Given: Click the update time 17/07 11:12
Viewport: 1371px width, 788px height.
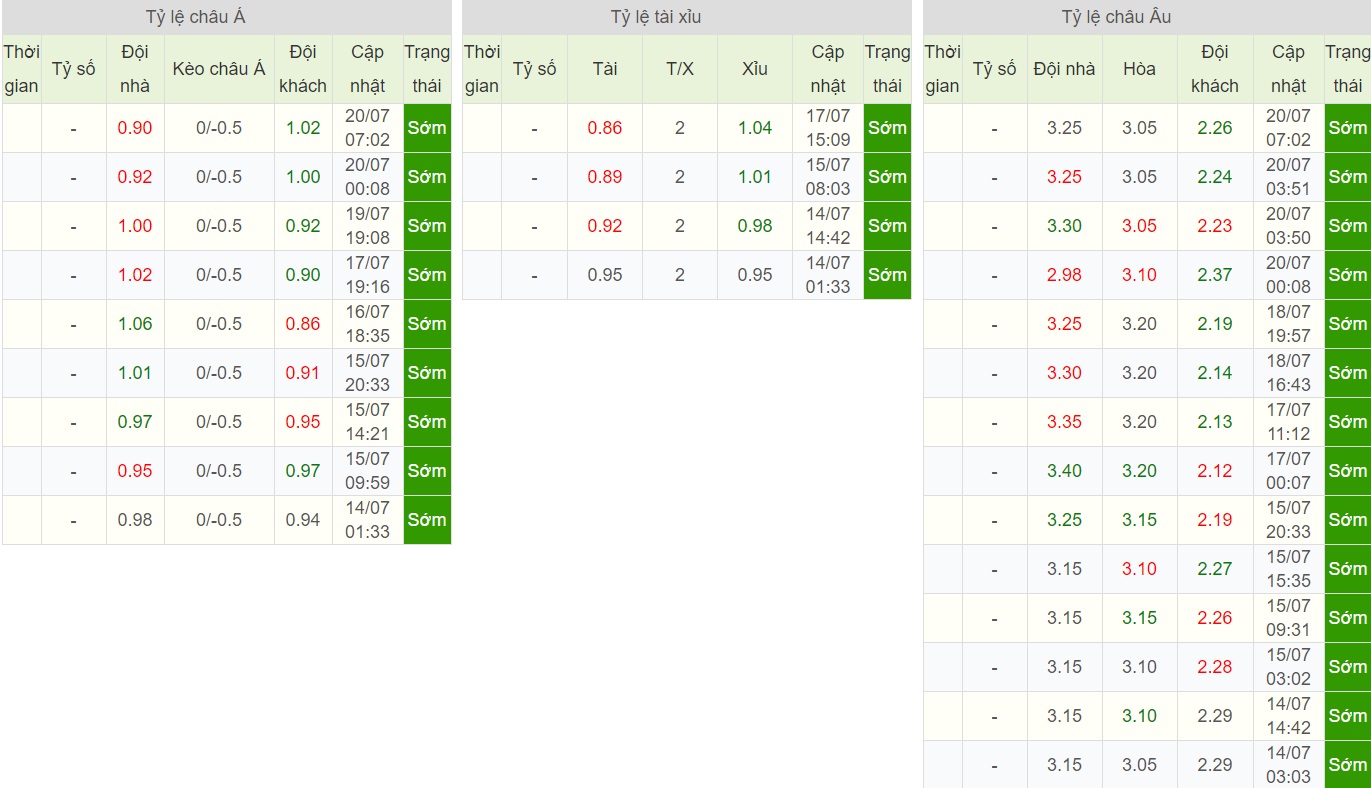Looking at the screenshot, I should tap(1288, 422).
